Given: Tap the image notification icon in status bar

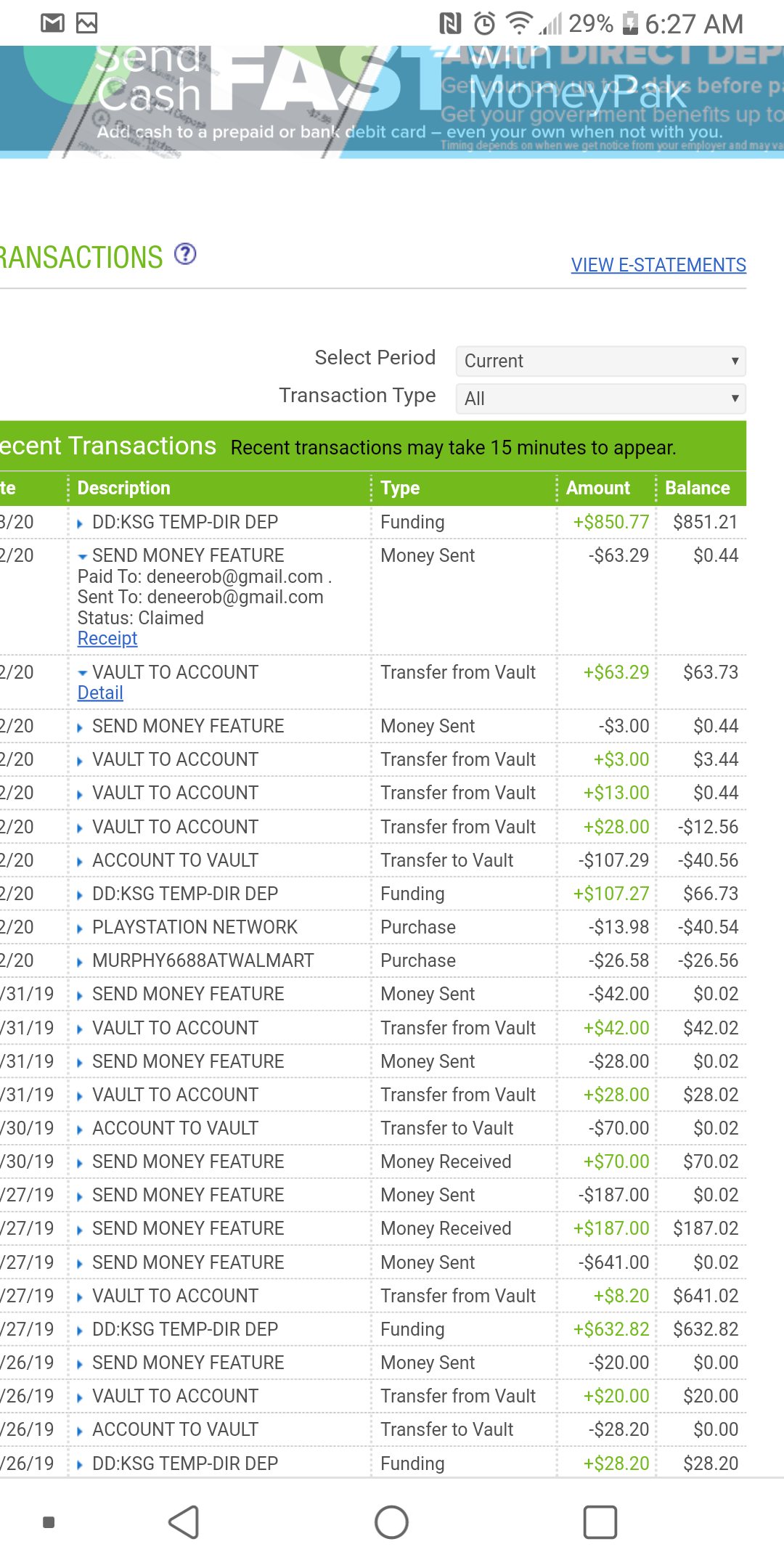Looking at the screenshot, I should (87, 24).
